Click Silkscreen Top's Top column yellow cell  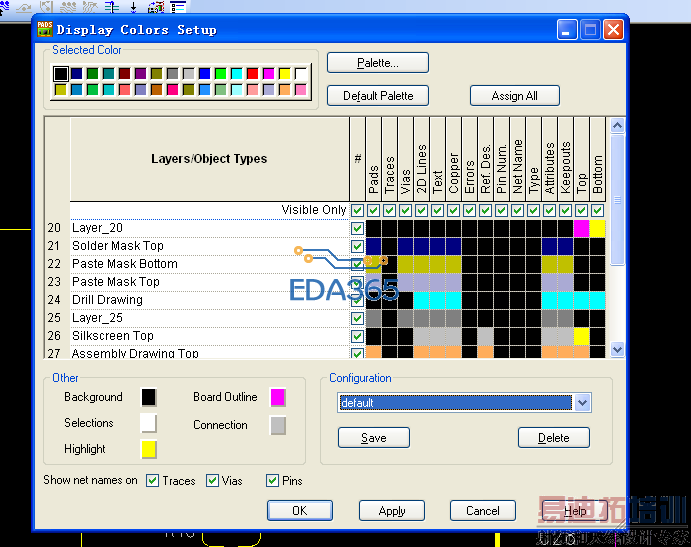click(x=581, y=336)
